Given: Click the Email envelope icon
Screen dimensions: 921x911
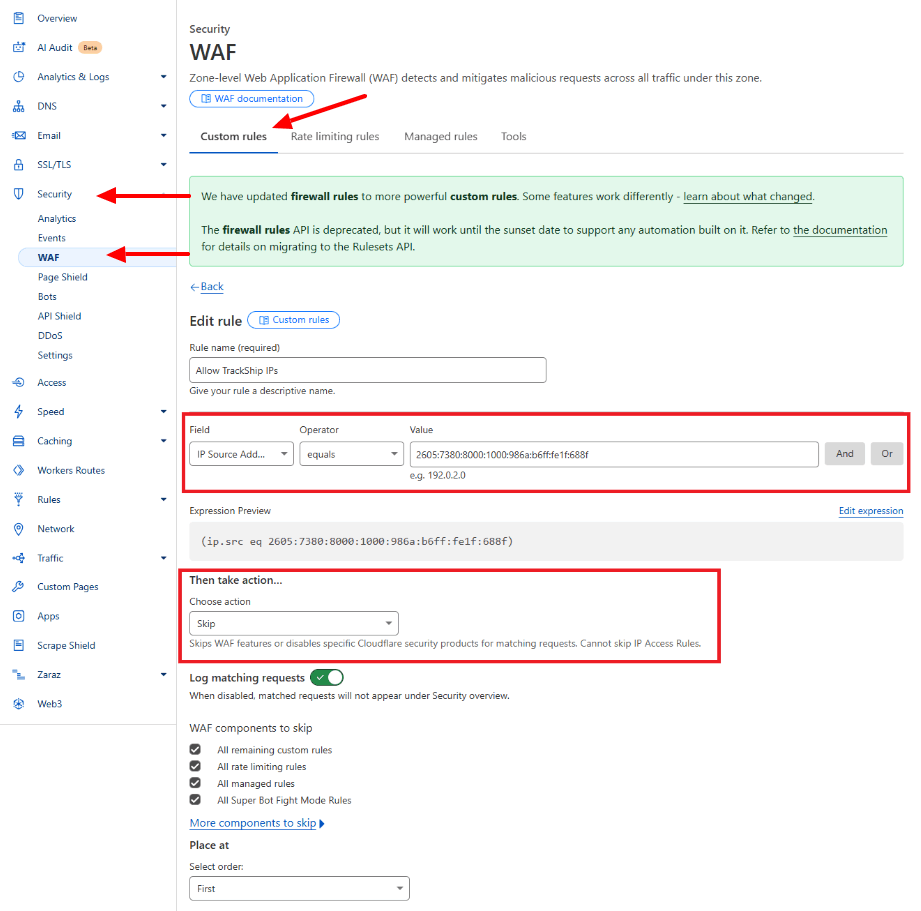Looking at the screenshot, I should [19, 136].
